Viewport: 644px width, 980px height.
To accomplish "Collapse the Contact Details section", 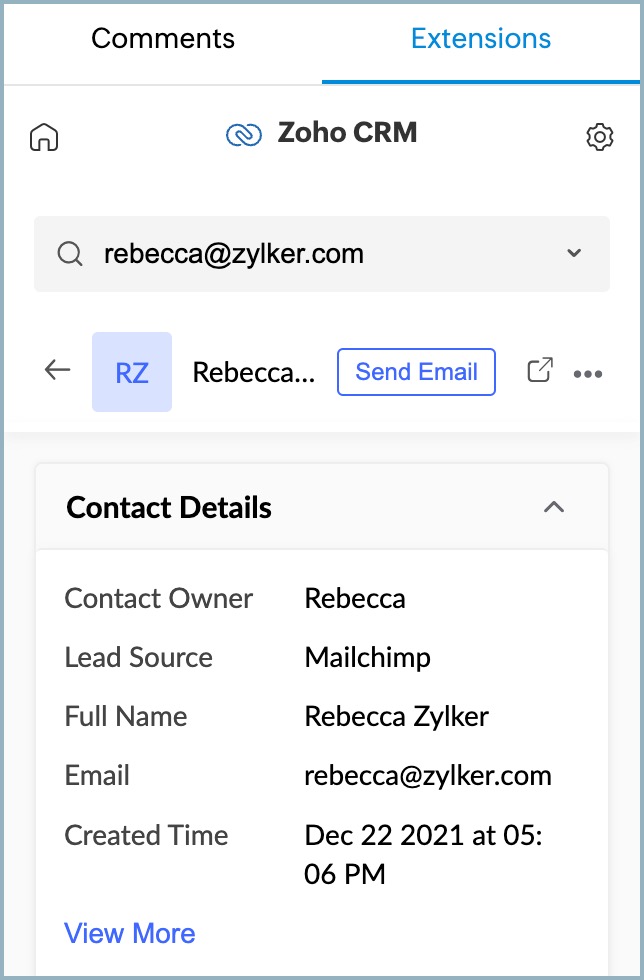I will click(x=553, y=507).
